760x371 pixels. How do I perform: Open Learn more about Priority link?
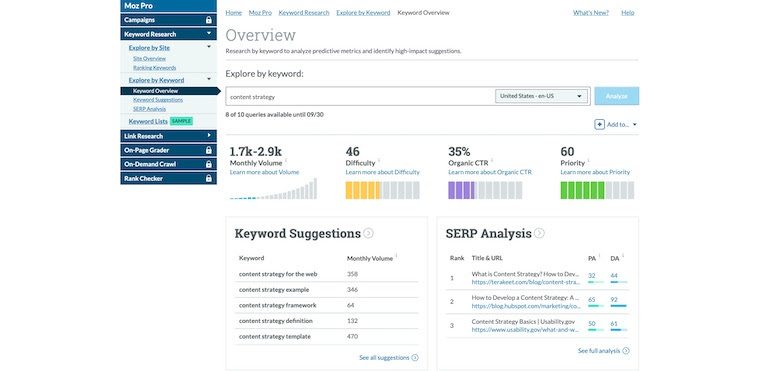point(595,172)
